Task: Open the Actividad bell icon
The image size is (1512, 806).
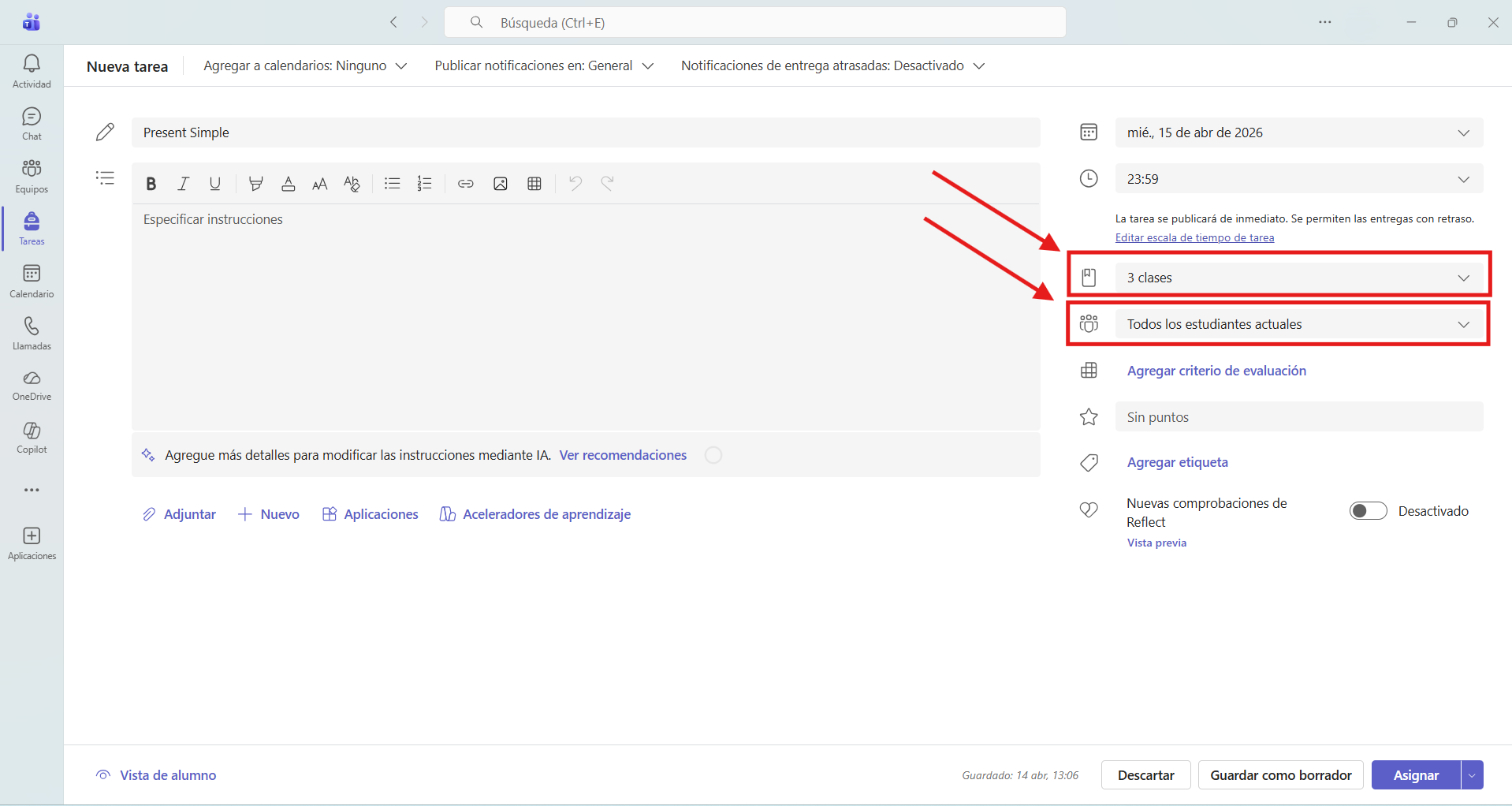Action: [32, 71]
